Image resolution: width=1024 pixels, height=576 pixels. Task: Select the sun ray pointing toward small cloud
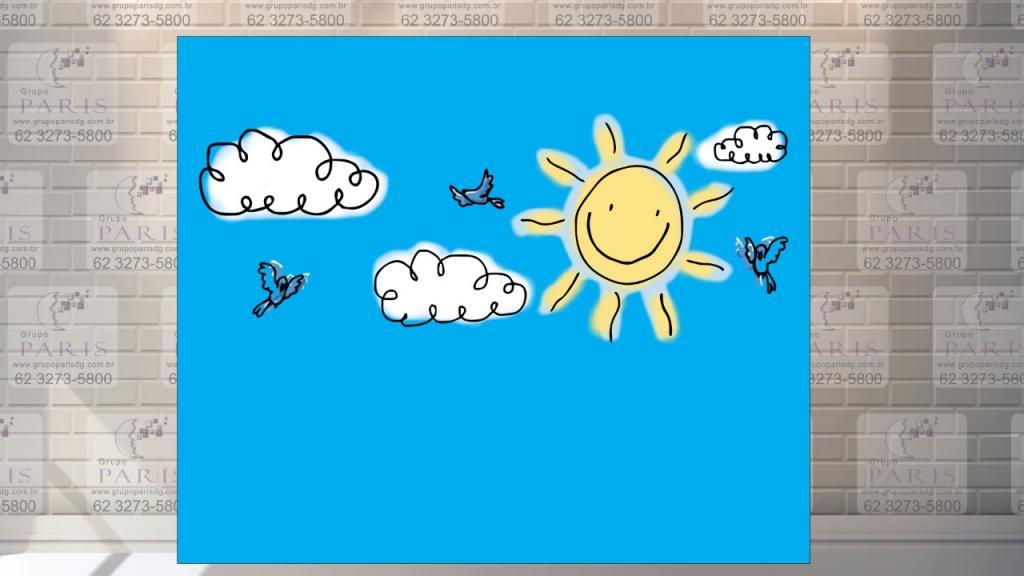coord(675,150)
